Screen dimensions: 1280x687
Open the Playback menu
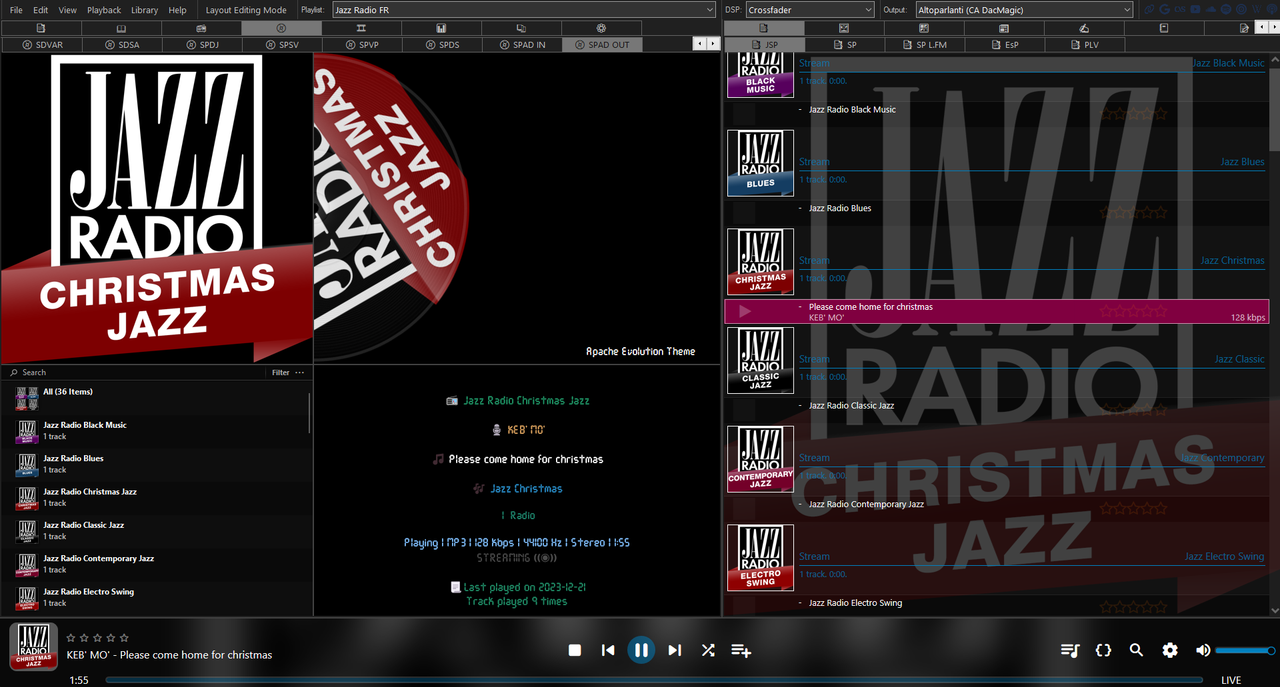coord(104,10)
